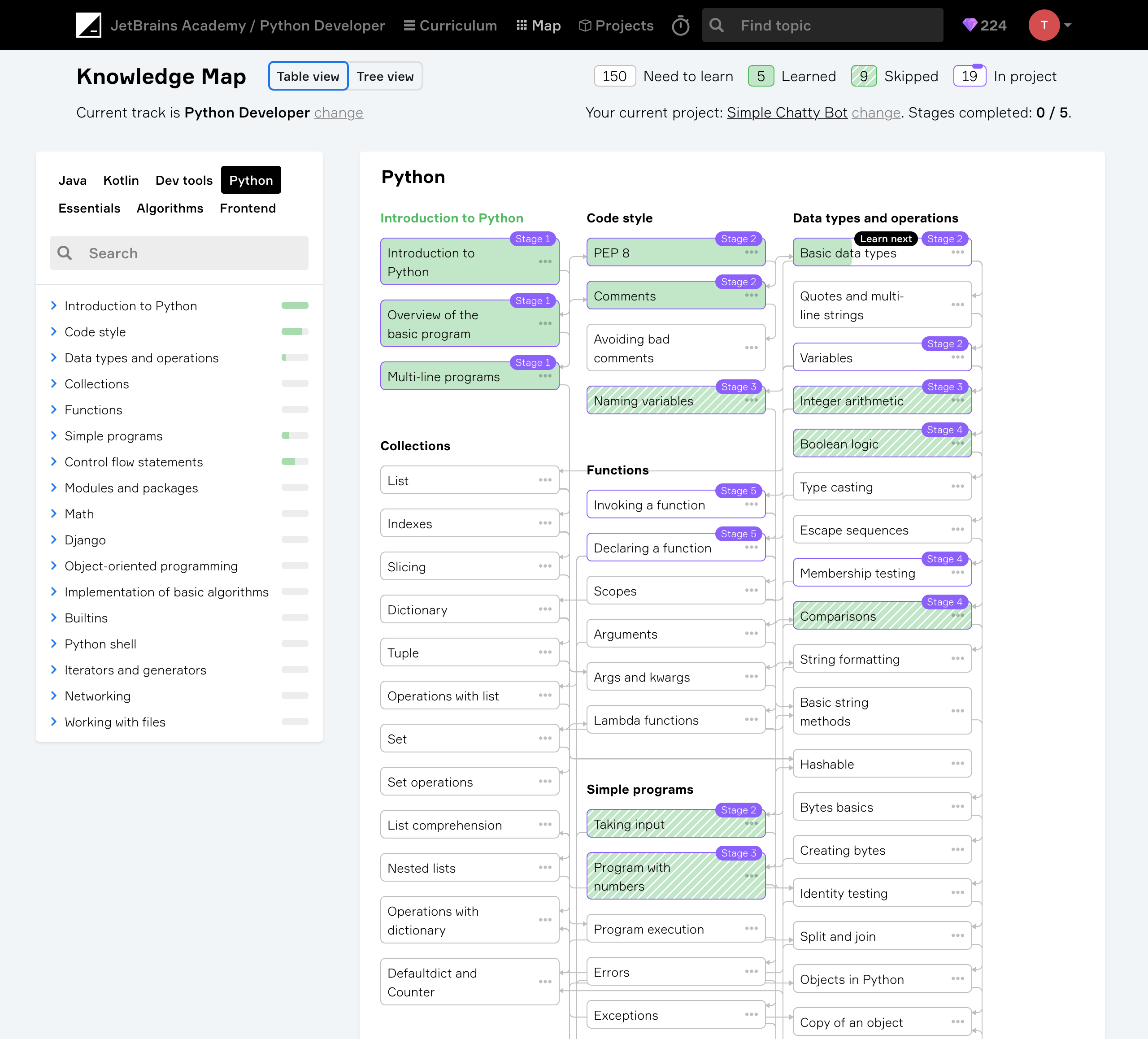Click the search magnifier icon

pos(64,253)
